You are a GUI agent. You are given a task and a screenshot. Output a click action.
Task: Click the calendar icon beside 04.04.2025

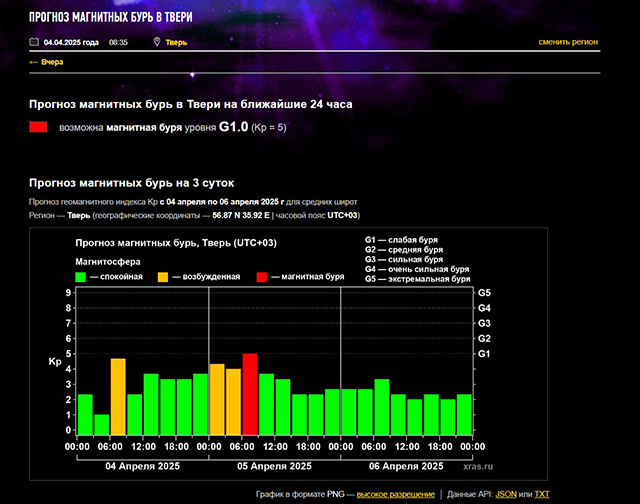click(34, 42)
